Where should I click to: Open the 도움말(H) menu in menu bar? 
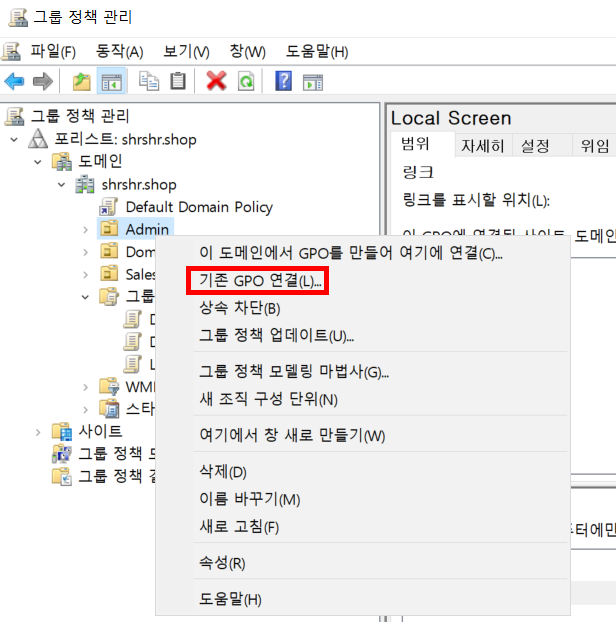(317, 52)
